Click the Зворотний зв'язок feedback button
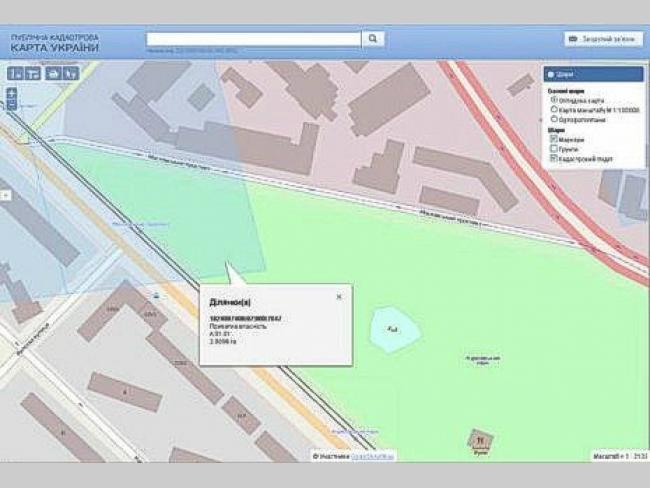This screenshot has width=650, height=488. pyautogui.click(x=602, y=39)
